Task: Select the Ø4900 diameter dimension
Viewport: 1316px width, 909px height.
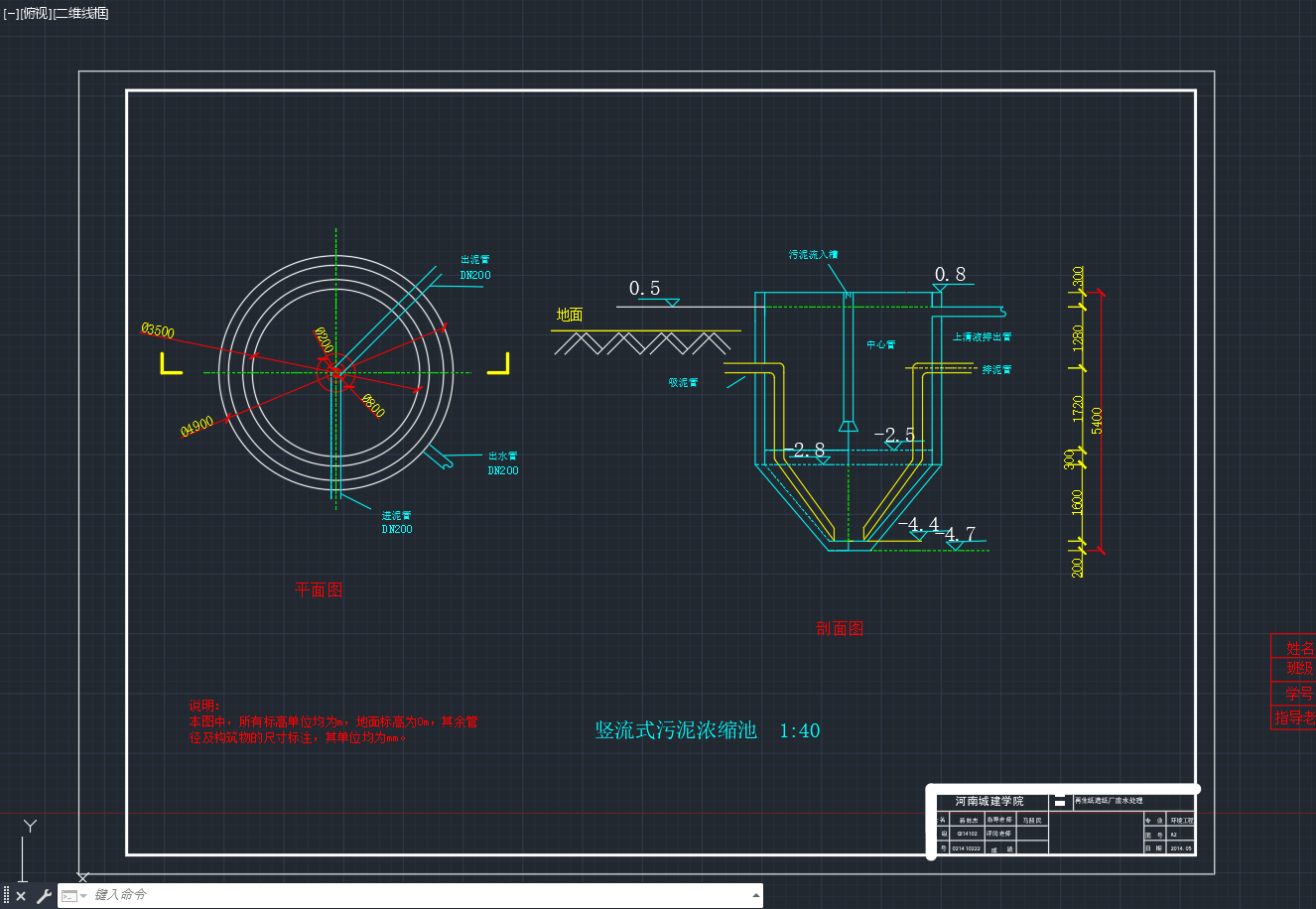Action: pos(197,427)
